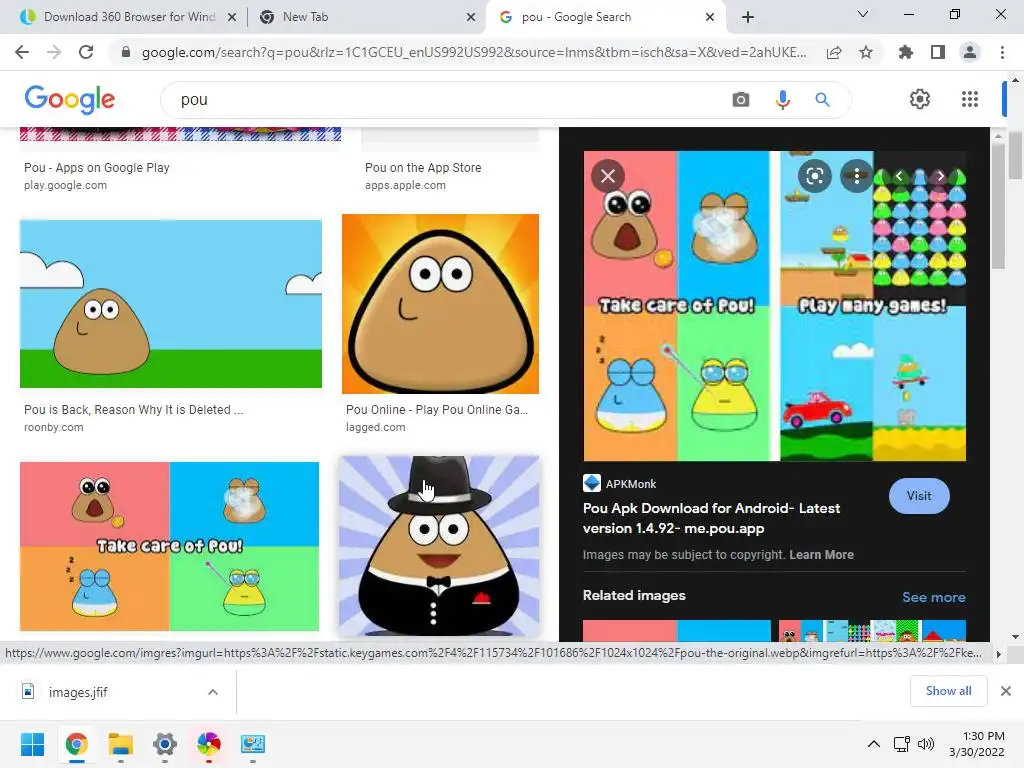Click Show all downloads
Screen dimensions: 1024x768
pos(948,691)
